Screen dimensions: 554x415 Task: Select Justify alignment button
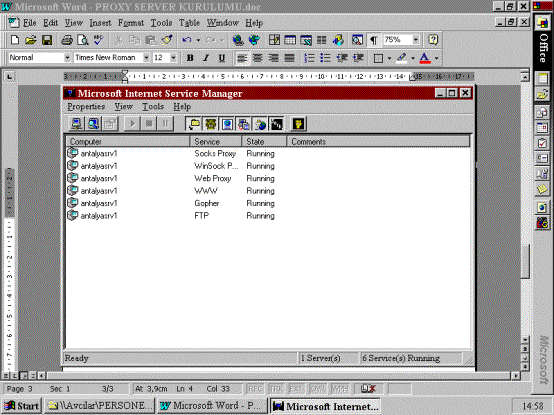(x=289, y=58)
